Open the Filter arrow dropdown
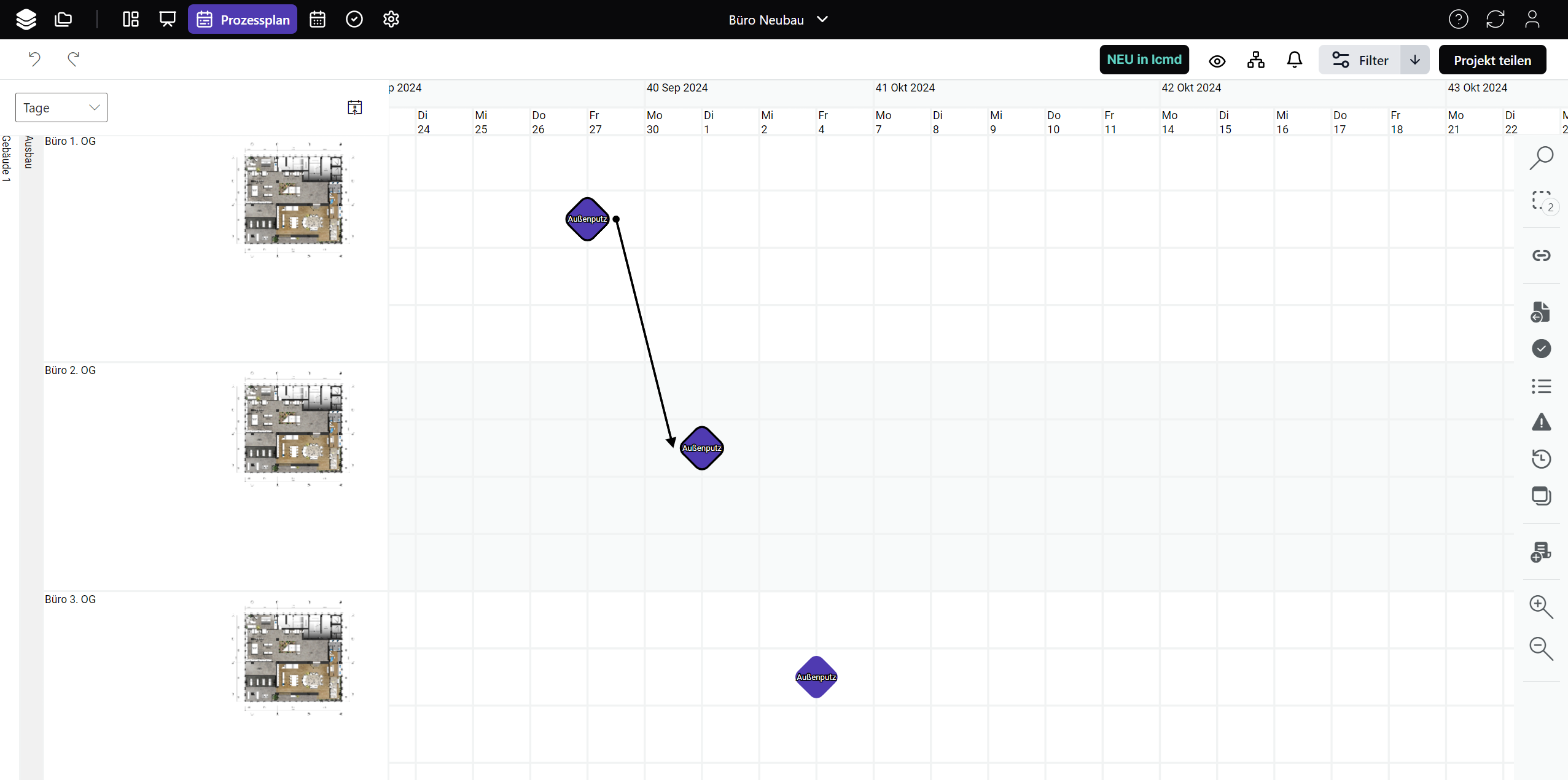This screenshot has height=780, width=1568. pyautogui.click(x=1414, y=60)
